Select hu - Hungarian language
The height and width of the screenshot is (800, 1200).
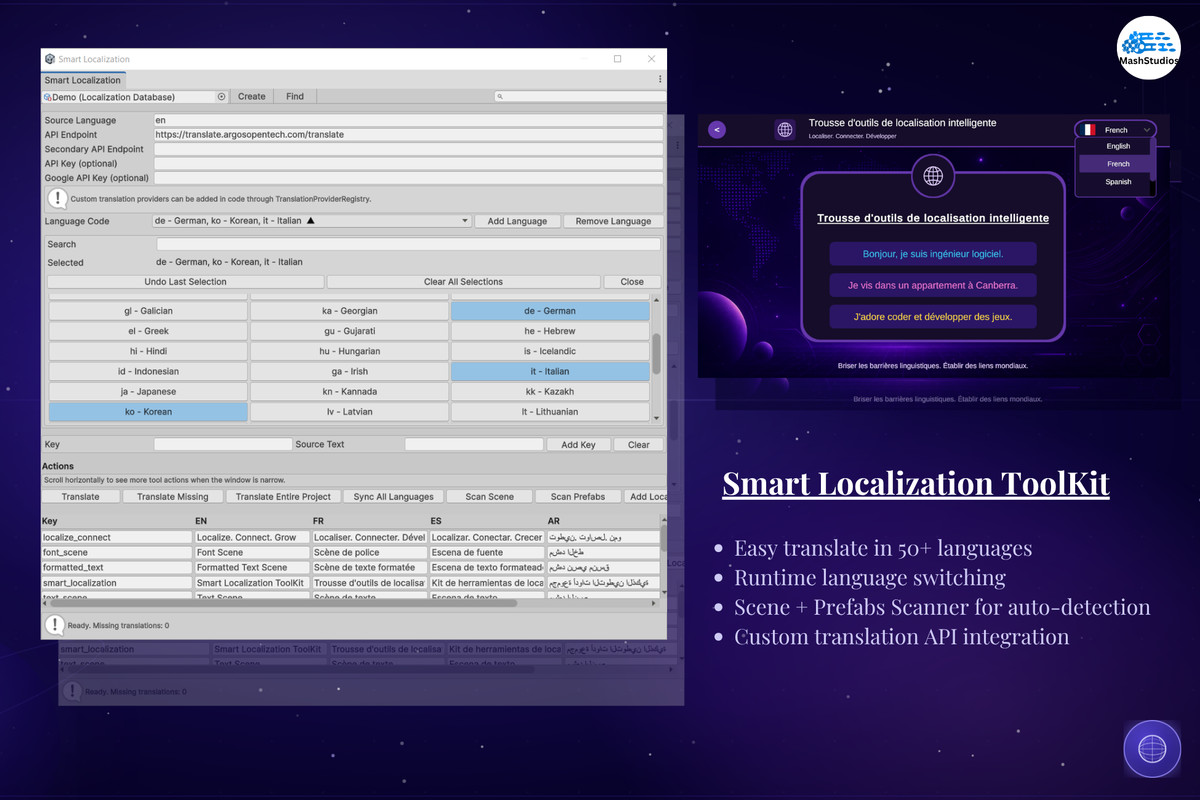(x=349, y=351)
